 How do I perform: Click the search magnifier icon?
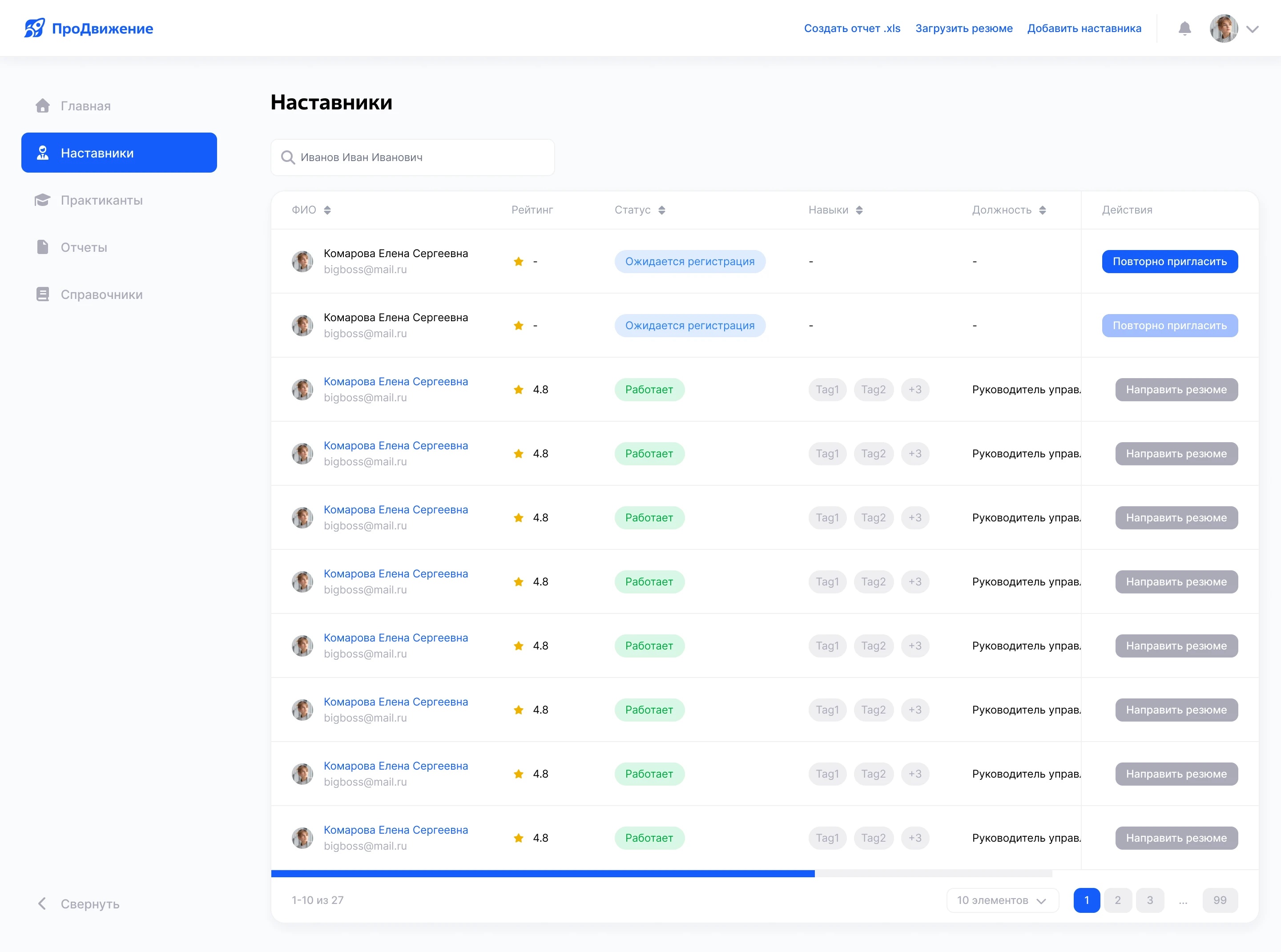click(287, 157)
